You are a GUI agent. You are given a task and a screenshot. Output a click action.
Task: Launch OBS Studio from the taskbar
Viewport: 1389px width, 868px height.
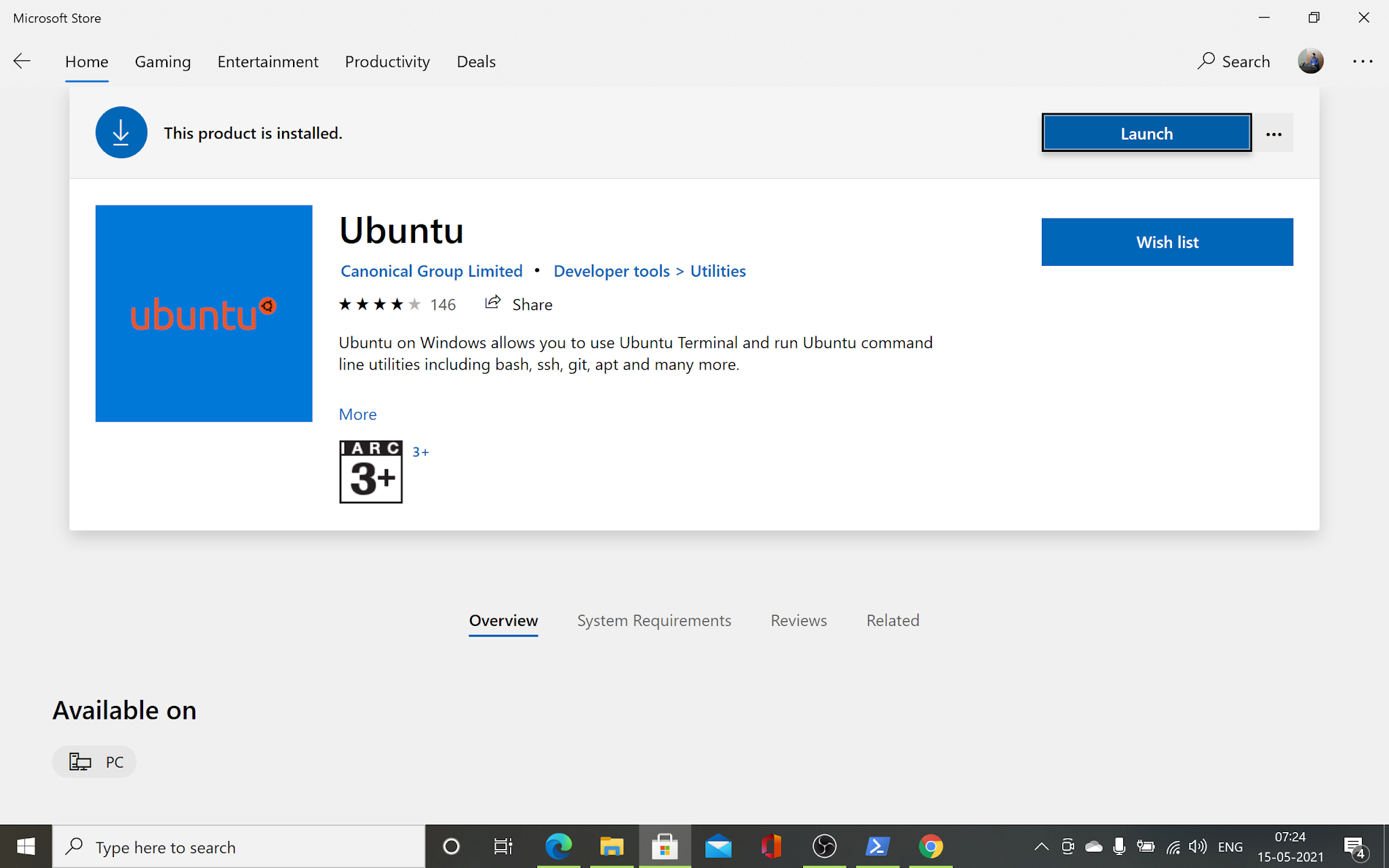pyautogui.click(x=824, y=846)
